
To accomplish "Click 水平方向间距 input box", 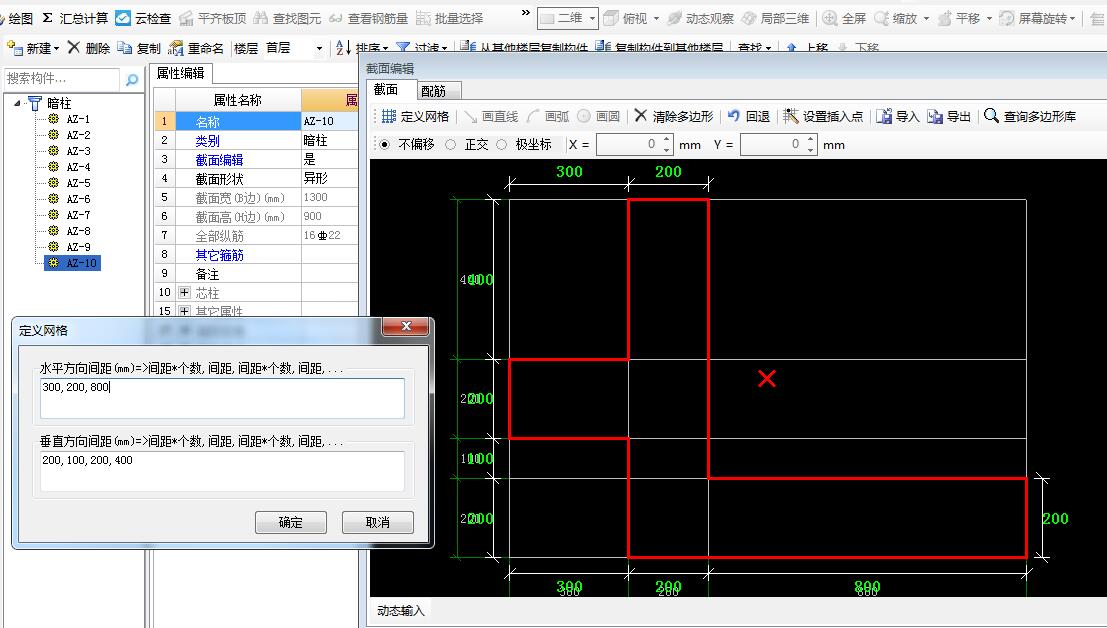I will coord(222,399).
